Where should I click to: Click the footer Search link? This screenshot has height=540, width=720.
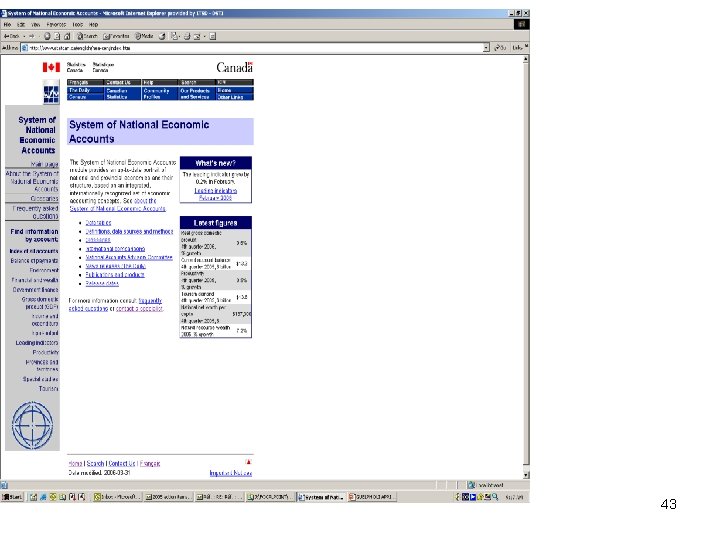[95, 463]
